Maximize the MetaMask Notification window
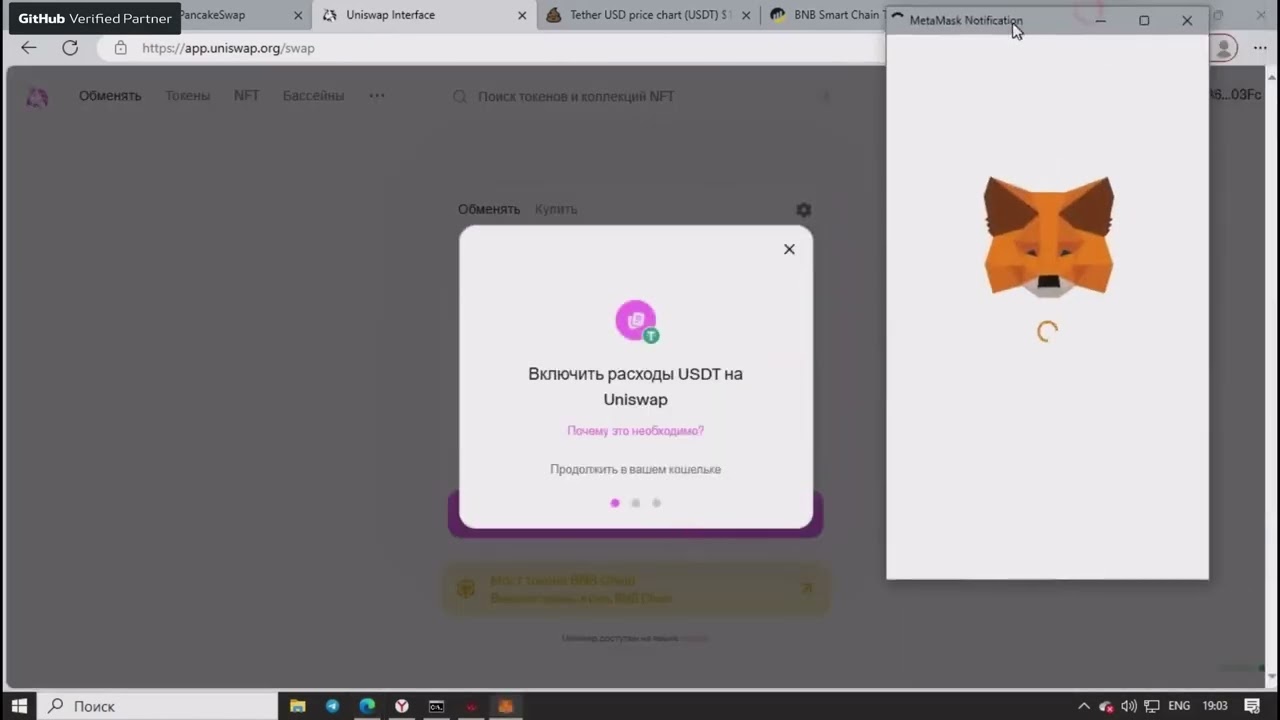Viewport: 1280px width, 720px height. [x=1144, y=20]
